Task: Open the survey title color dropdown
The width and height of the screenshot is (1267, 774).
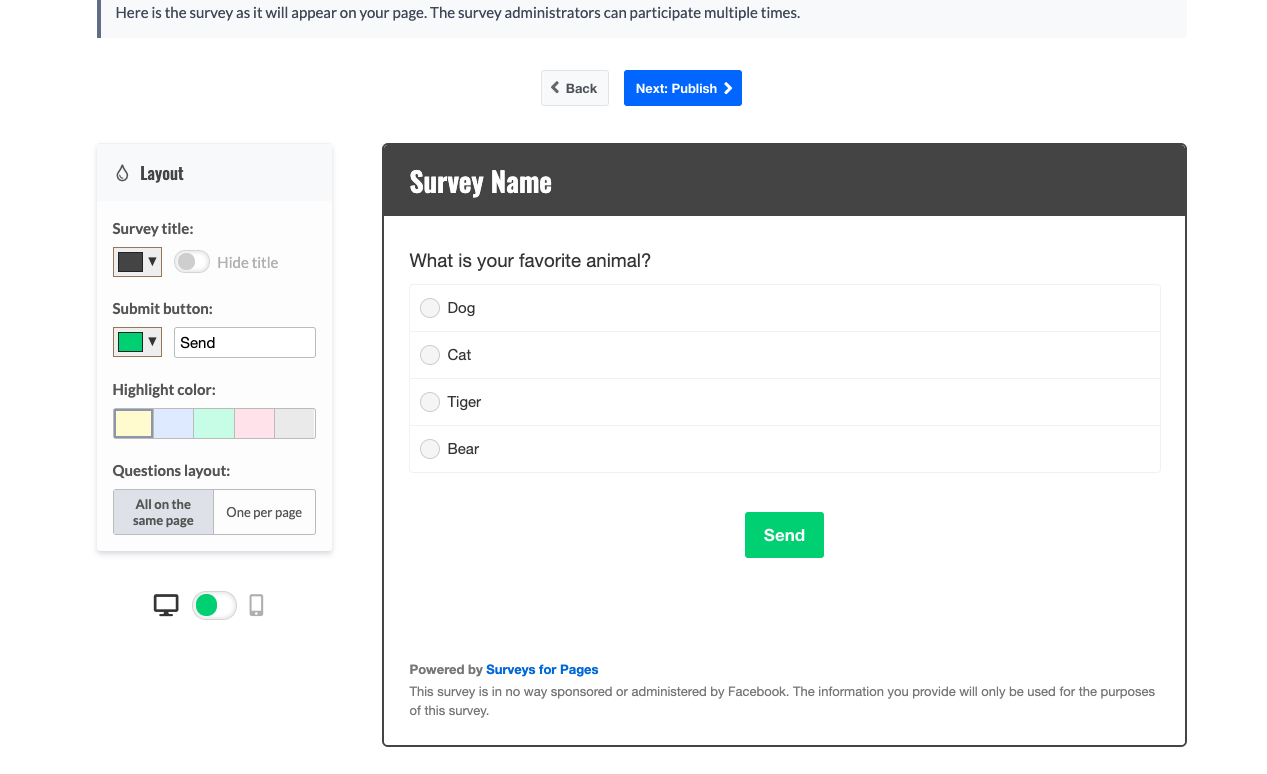Action: coord(137,262)
